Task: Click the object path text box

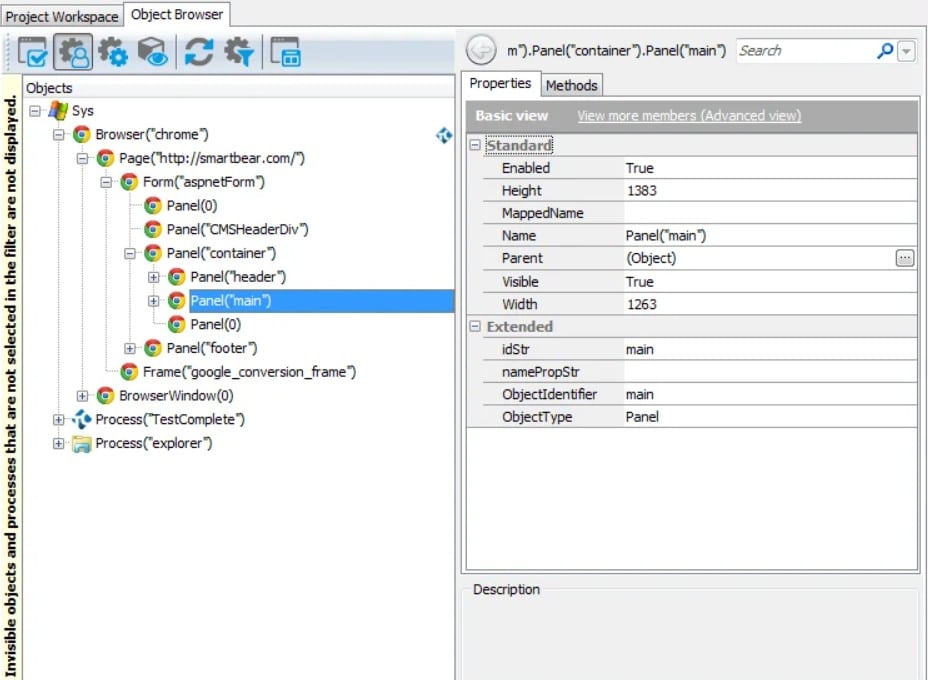Action: click(x=616, y=51)
